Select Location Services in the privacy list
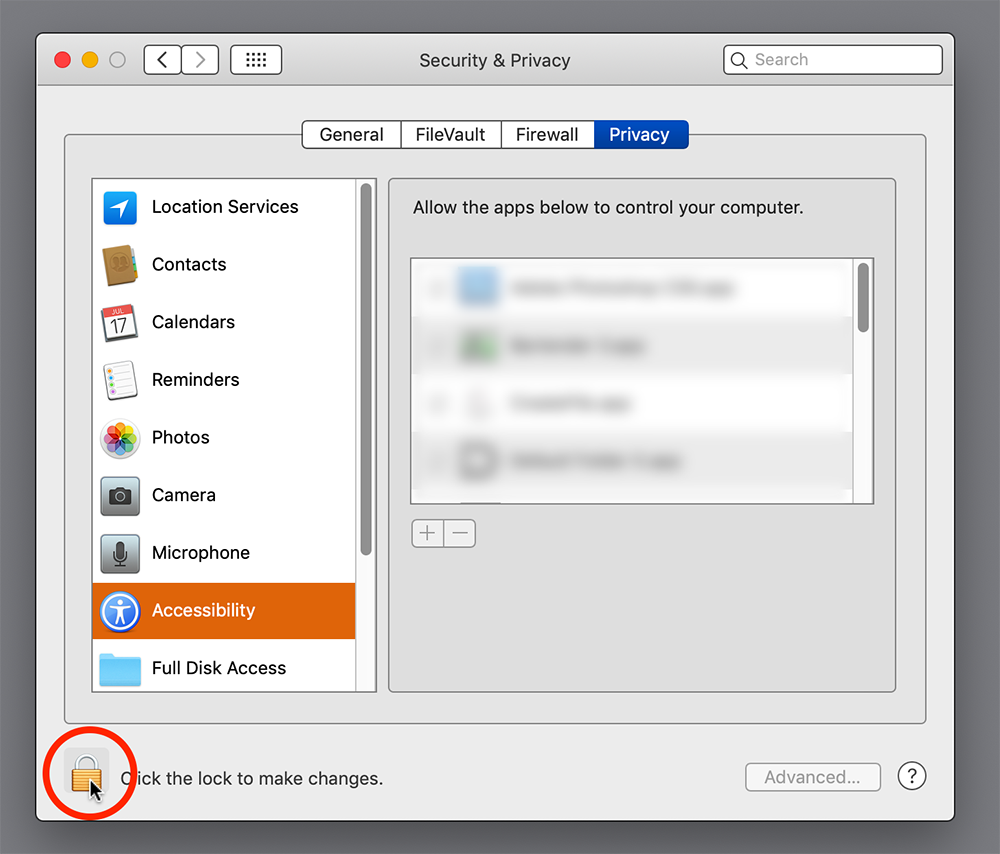 (x=224, y=207)
